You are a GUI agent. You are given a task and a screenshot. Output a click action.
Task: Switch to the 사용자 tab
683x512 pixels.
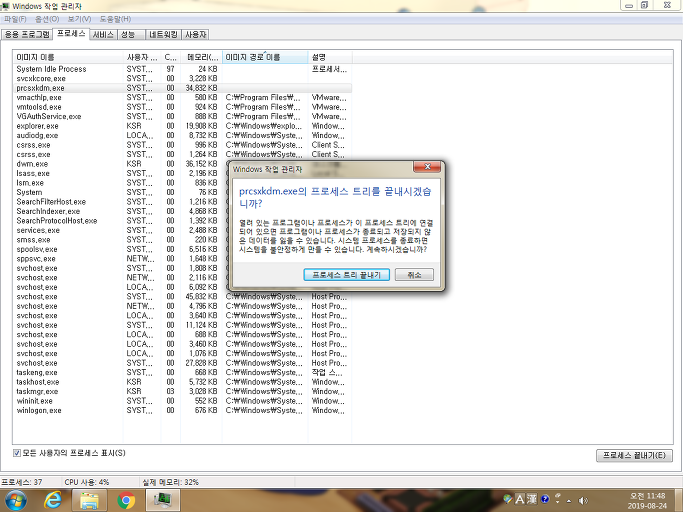[195, 34]
